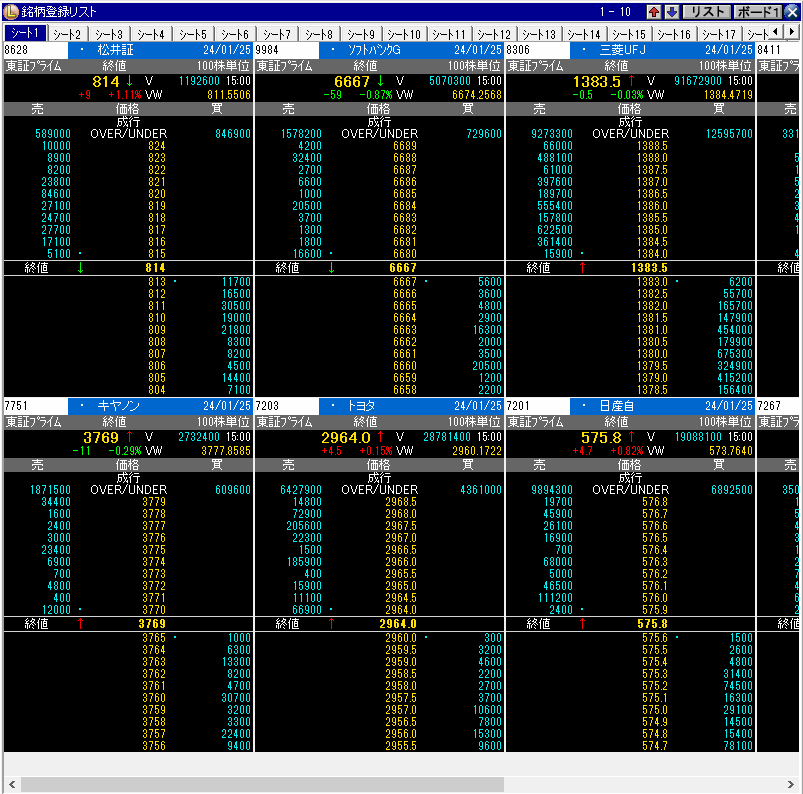Switch to the シート15 tab

coord(629,34)
